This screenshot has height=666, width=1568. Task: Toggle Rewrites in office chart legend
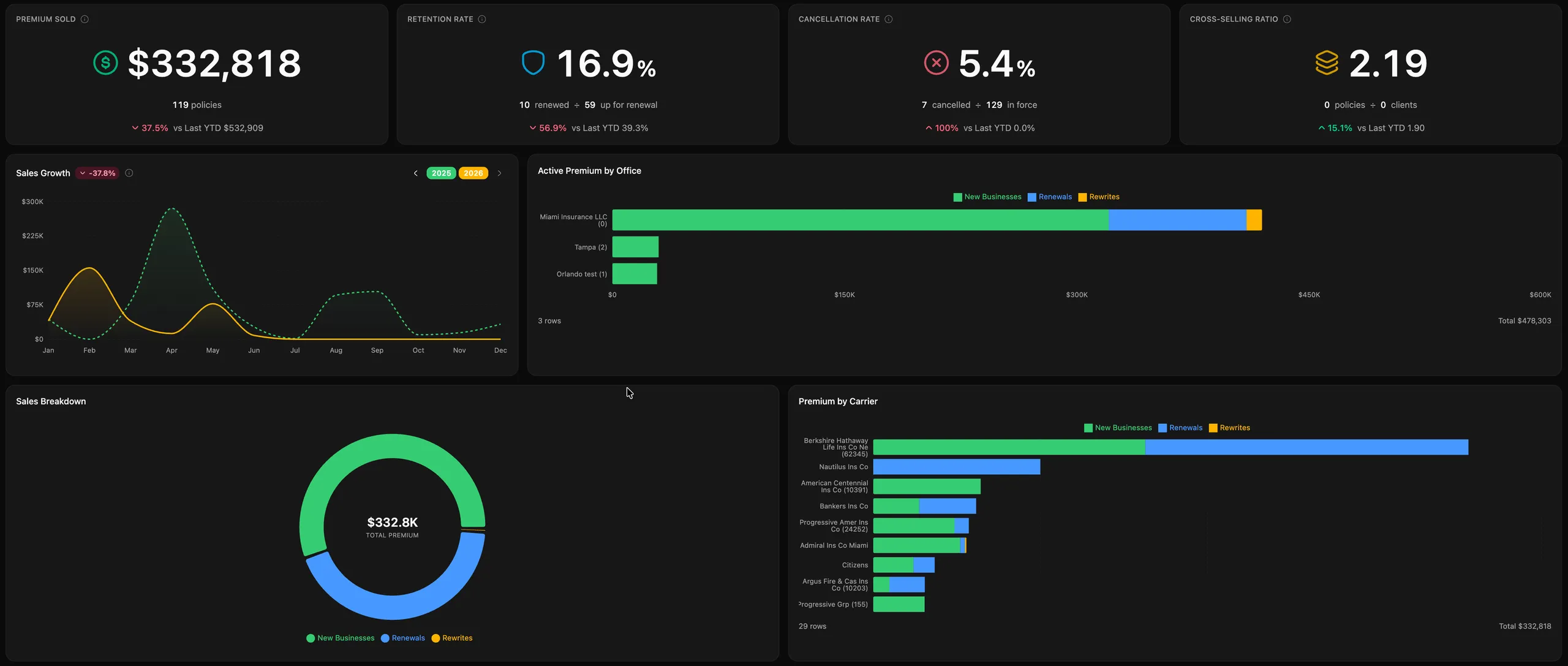pos(1099,197)
